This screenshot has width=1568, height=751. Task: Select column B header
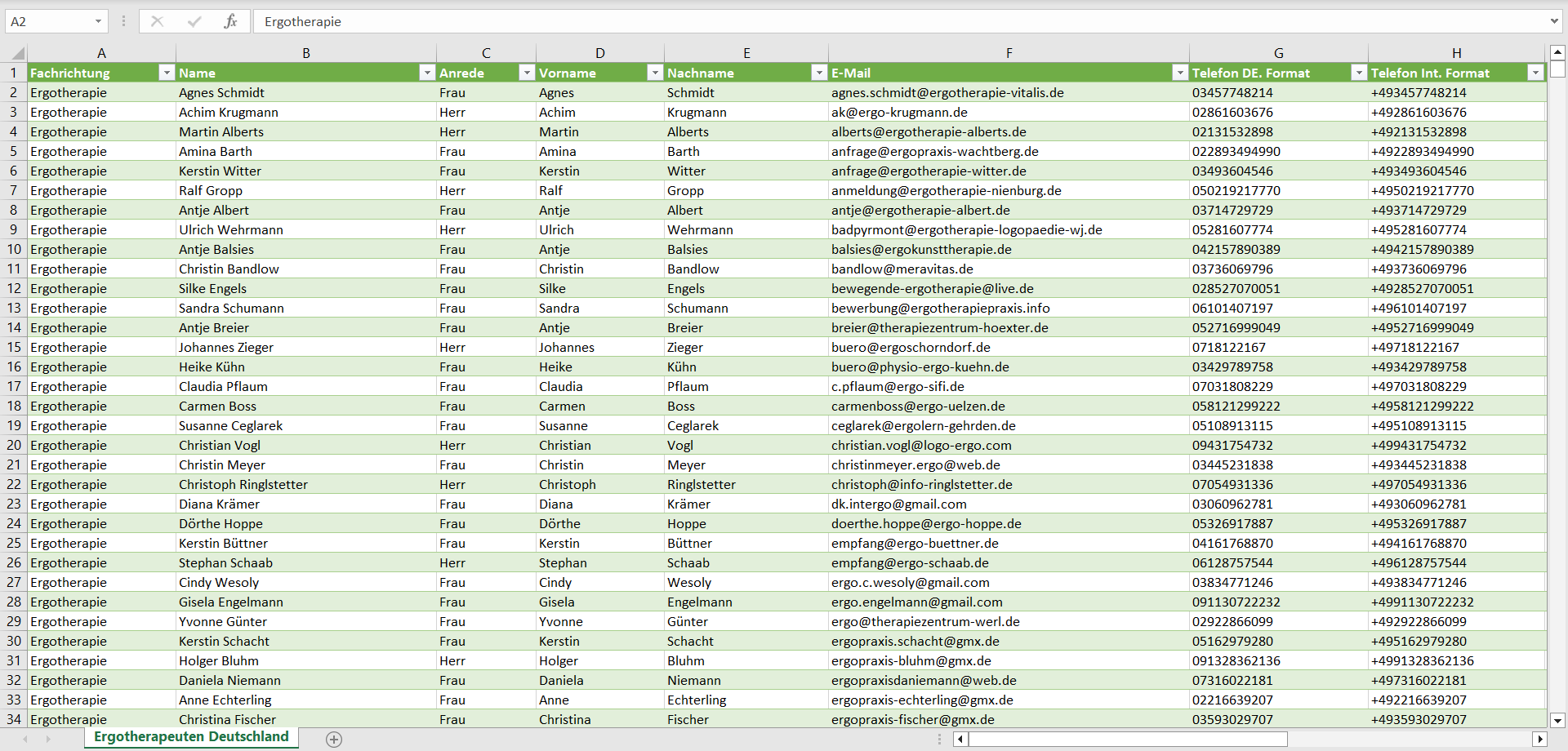coord(306,53)
